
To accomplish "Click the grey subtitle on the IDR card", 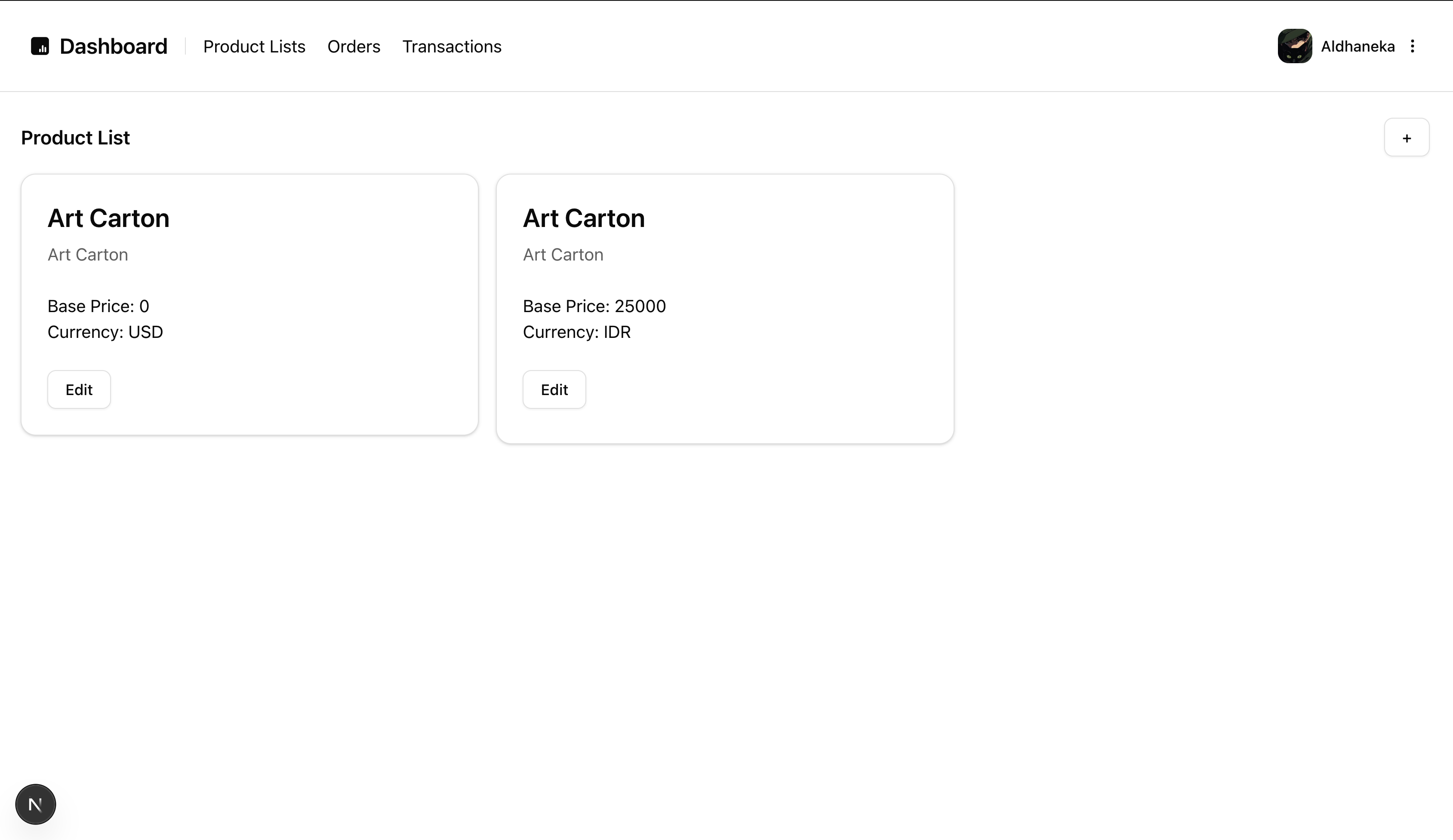I will pyautogui.click(x=563, y=254).
